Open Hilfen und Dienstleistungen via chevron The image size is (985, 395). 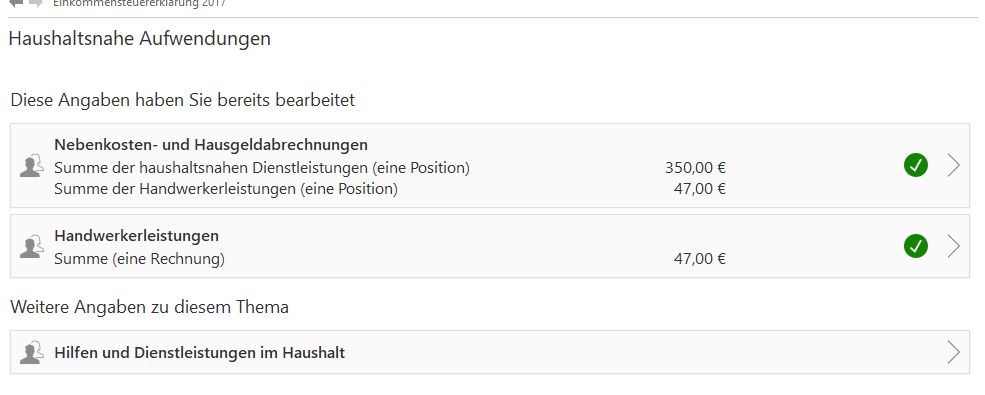pos(954,352)
